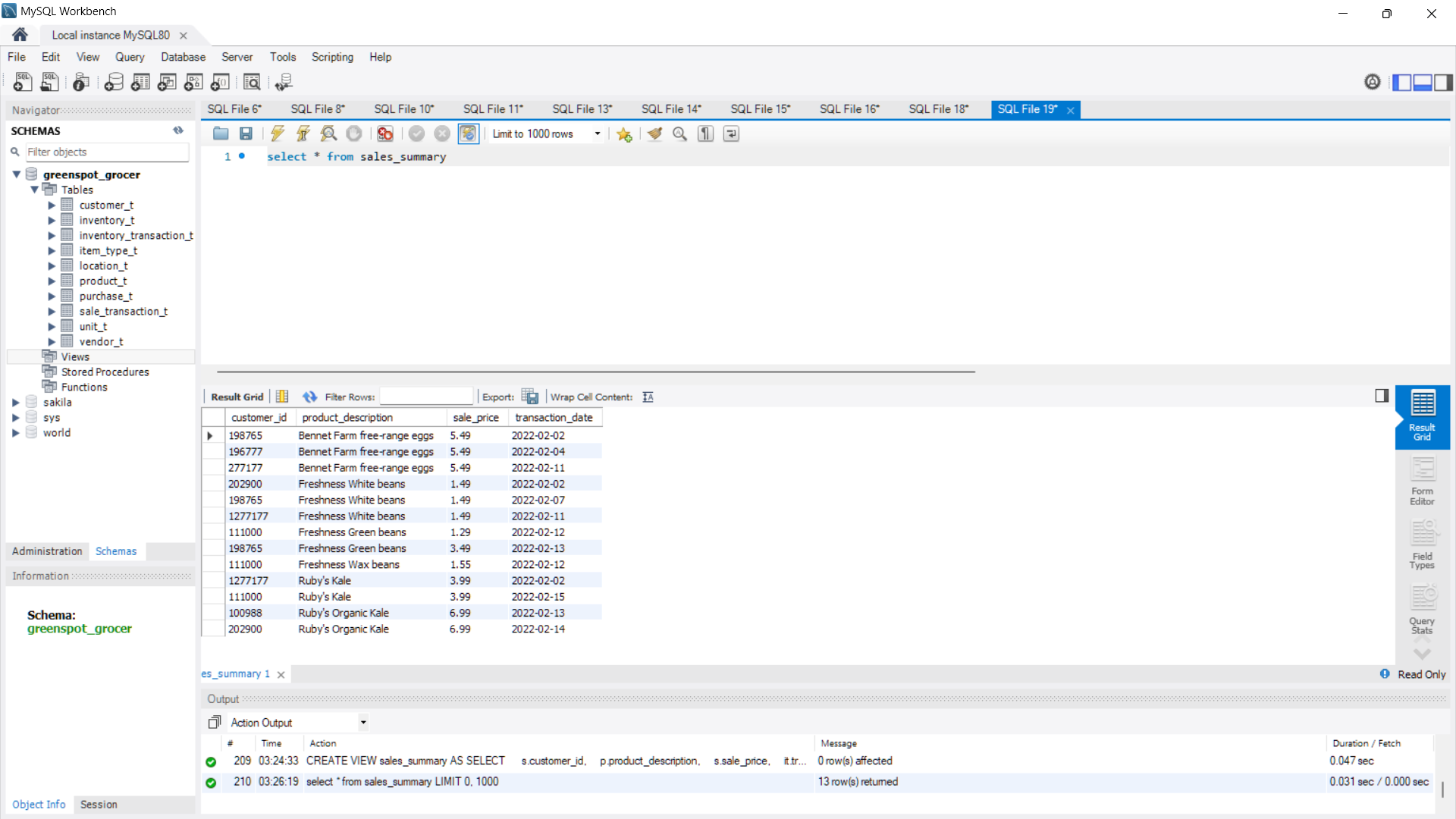The height and width of the screenshot is (819, 1456).
Task: Switch to SQL File 13 tab
Action: coord(582,109)
